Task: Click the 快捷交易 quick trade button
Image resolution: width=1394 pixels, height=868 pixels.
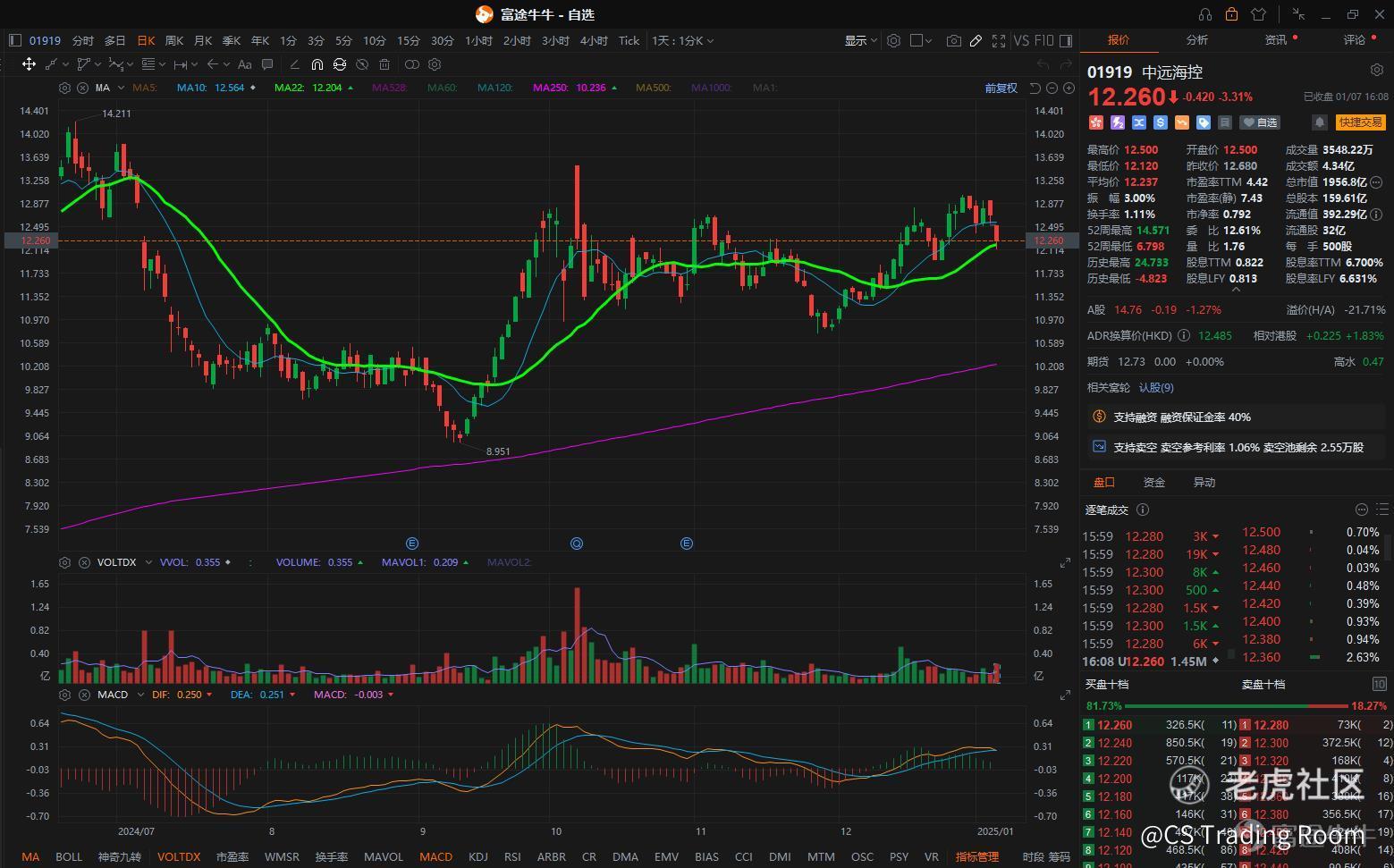Action: (x=1359, y=122)
